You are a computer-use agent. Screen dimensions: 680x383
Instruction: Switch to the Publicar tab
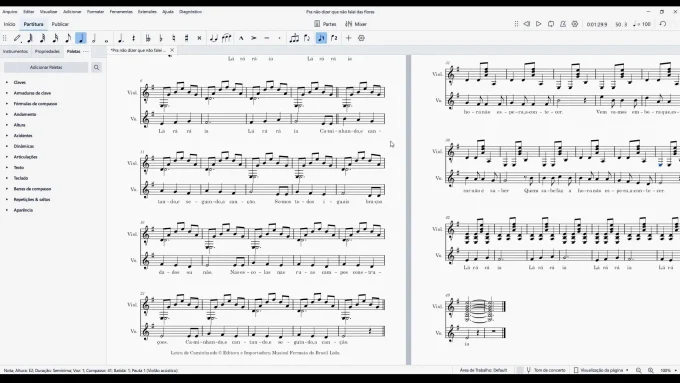(x=60, y=24)
